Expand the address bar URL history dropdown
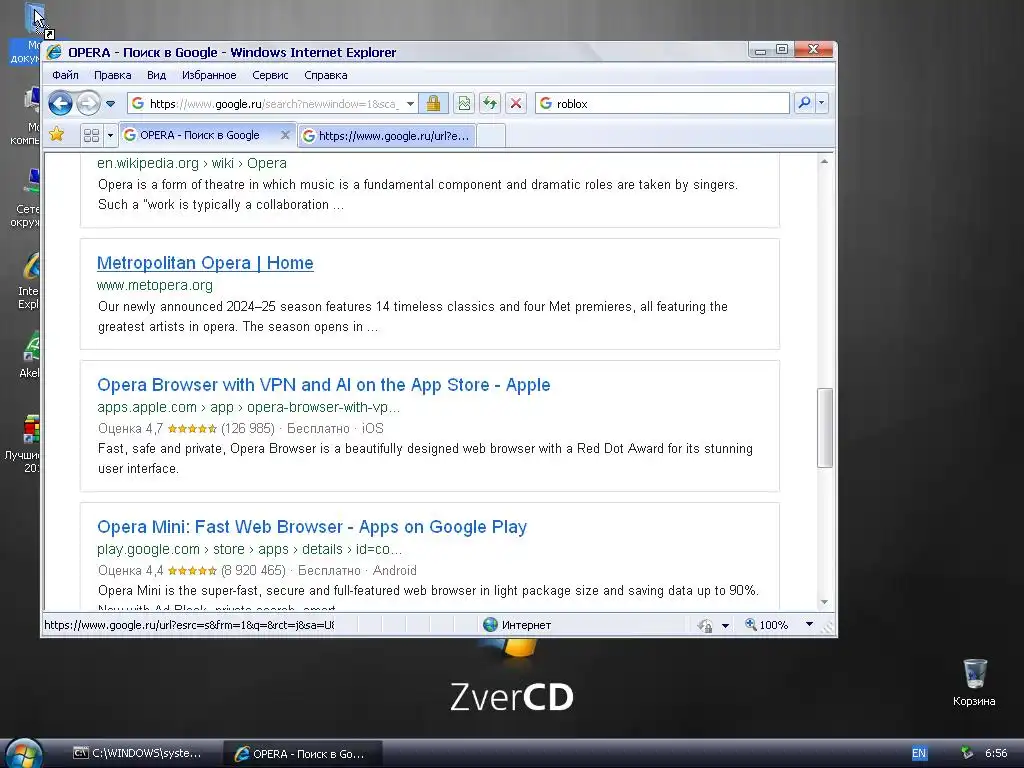This screenshot has width=1024, height=768. (x=410, y=103)
